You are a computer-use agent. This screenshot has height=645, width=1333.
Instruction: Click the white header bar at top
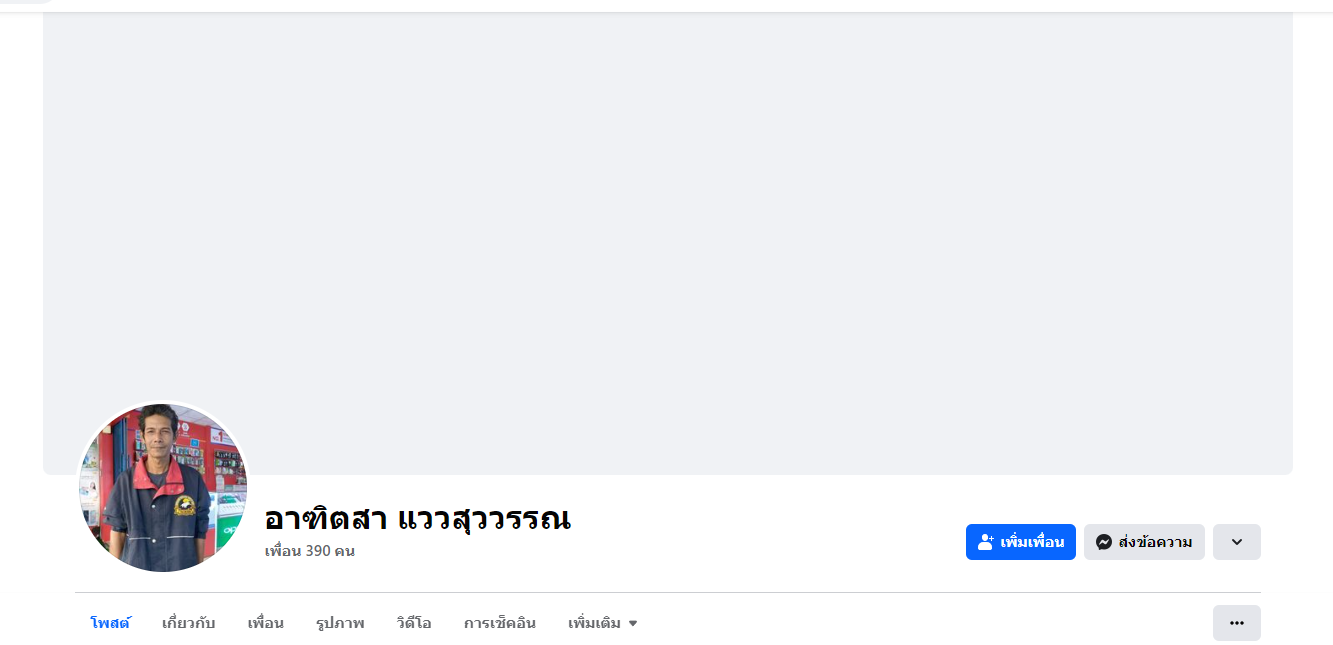tap(667, 5)
